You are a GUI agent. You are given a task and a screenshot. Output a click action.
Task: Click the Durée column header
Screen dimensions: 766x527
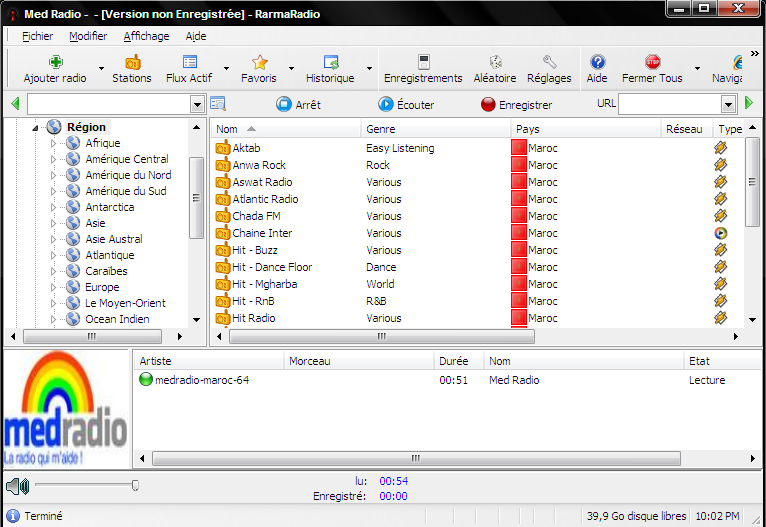[x=458, y=361]
